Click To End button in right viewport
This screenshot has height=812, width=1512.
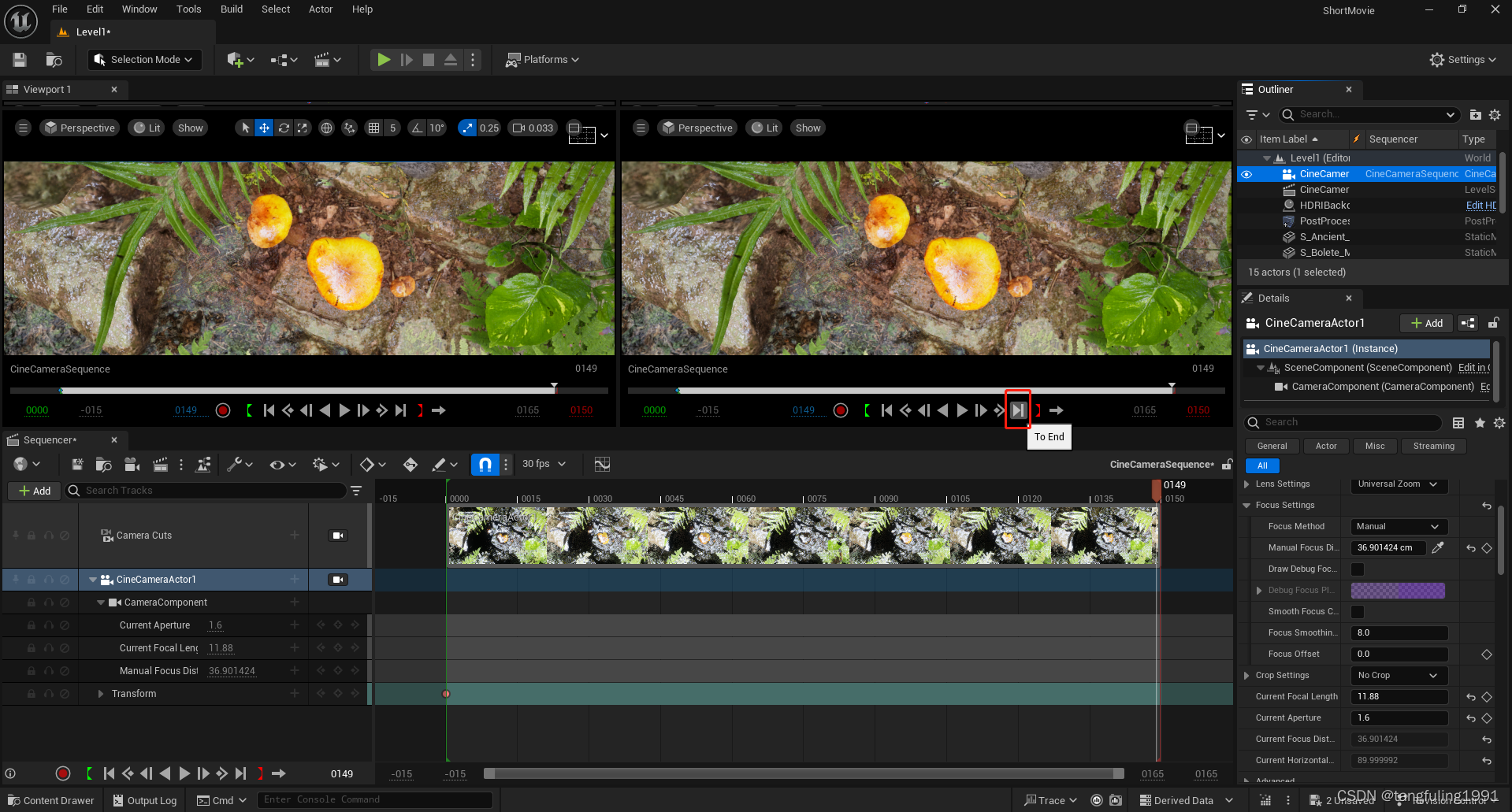click(x=1018, y=410)
